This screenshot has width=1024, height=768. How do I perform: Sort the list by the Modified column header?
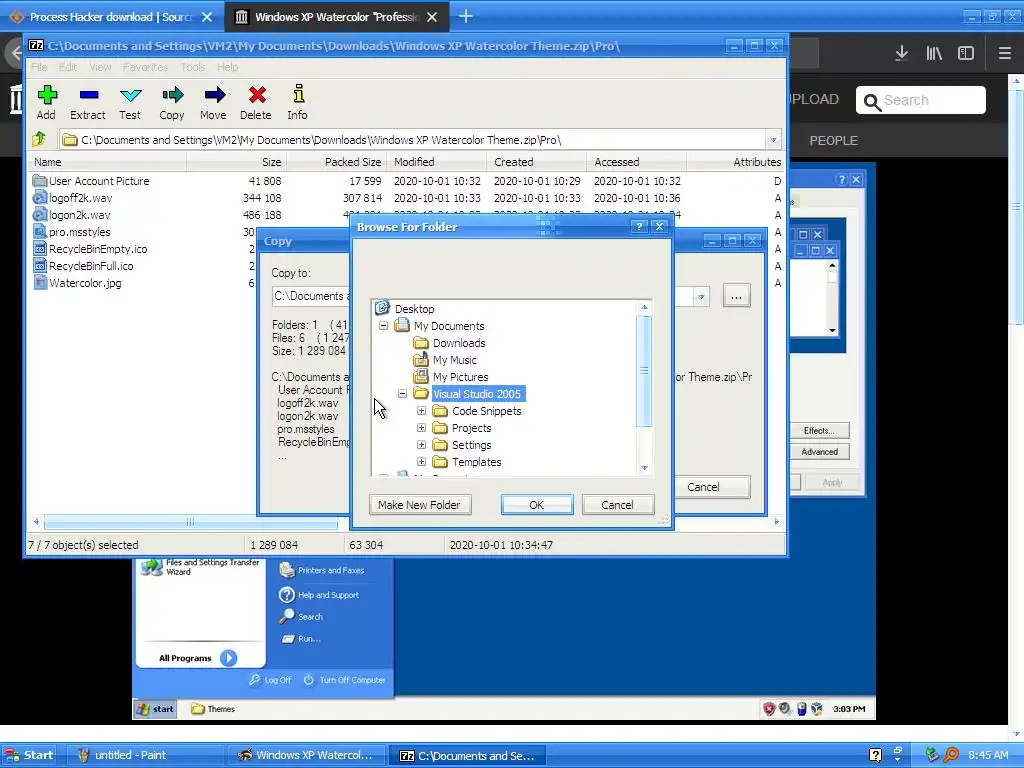tap(436, 162)
